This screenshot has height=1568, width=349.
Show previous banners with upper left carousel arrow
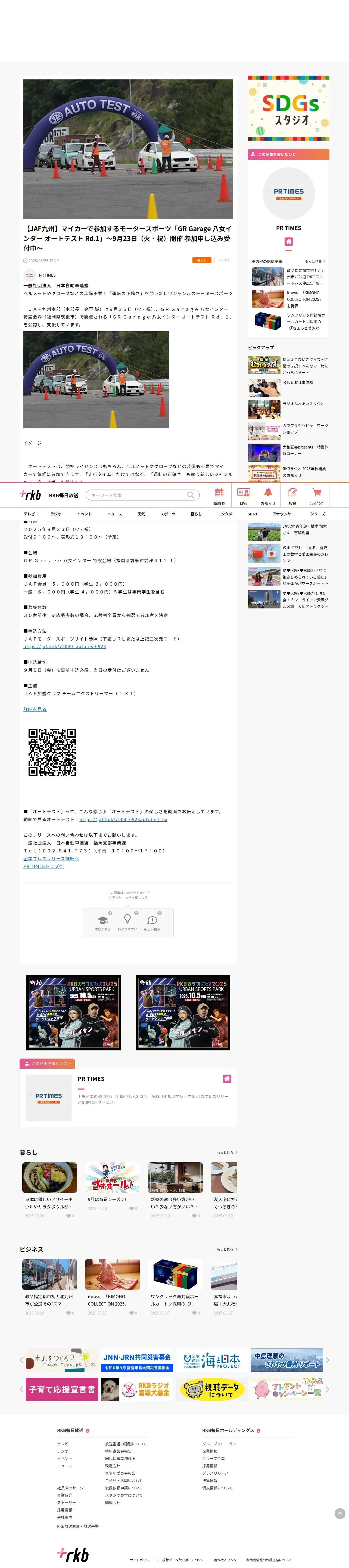click(21, 1360)
